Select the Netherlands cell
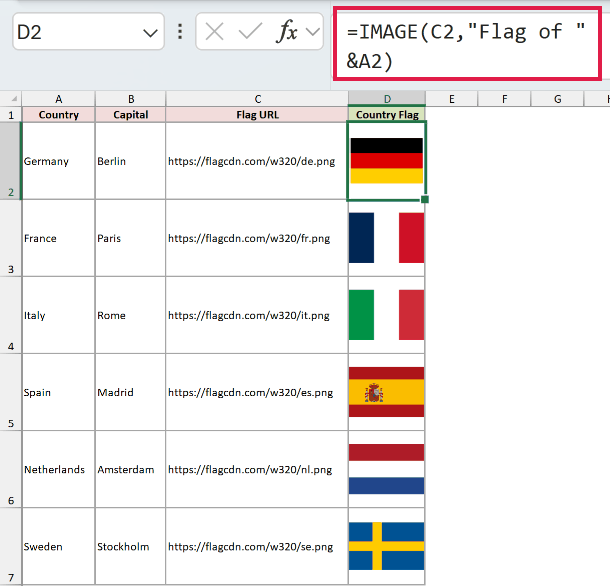This screenshot has width=610, height=586. pyautogui.click(x=58, y=469)
